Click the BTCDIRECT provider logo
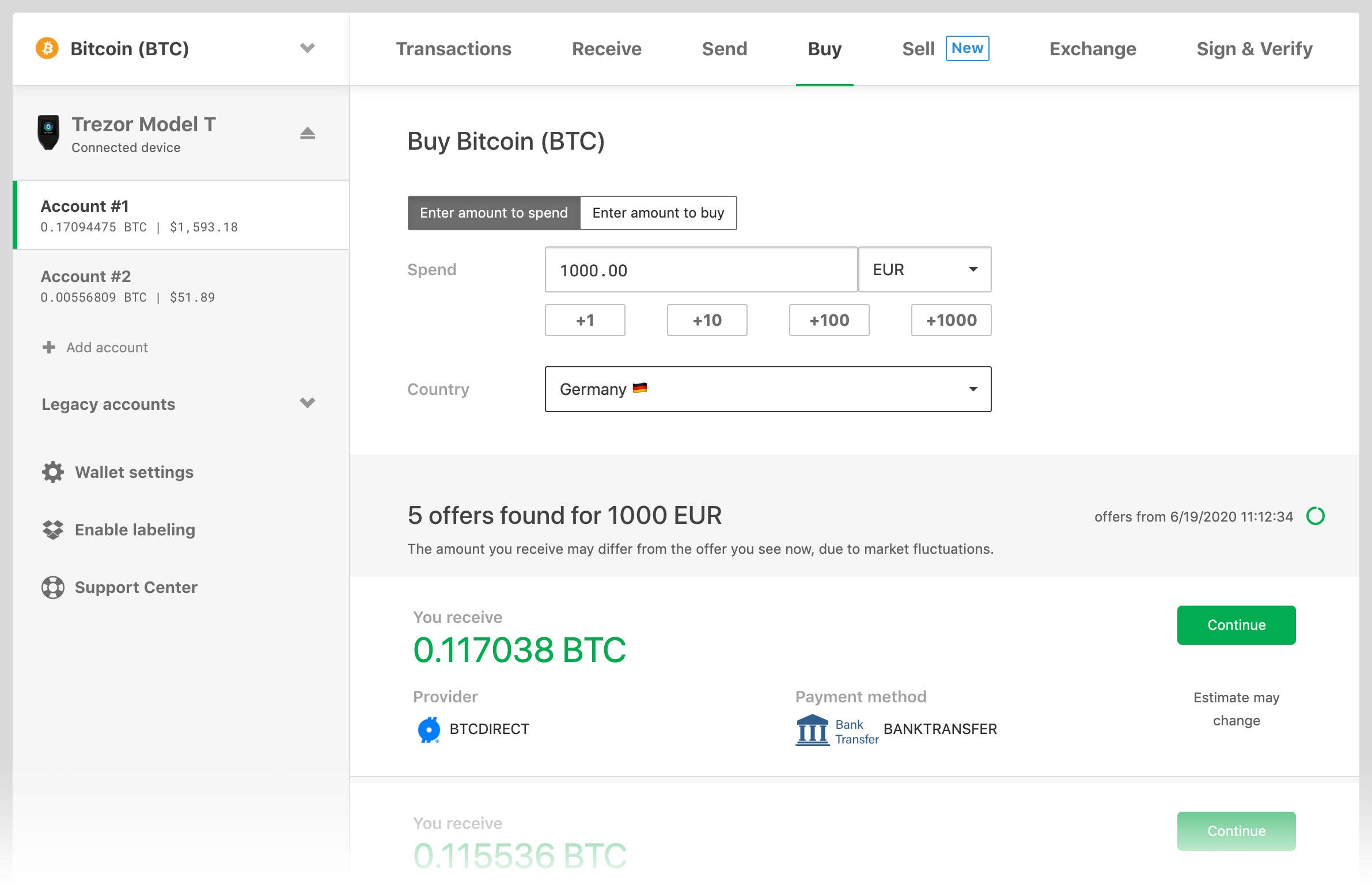Viewport: 1372px width, 890px height. [429, 730]
